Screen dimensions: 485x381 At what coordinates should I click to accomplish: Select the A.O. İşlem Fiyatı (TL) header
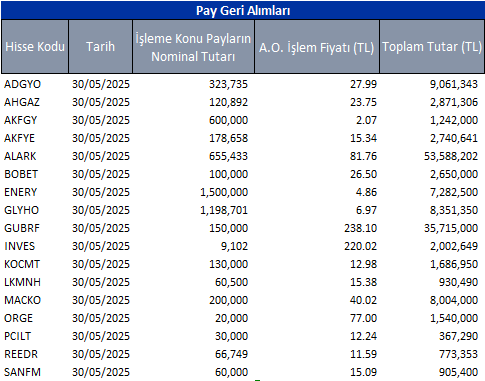click(x=317, y=47)
